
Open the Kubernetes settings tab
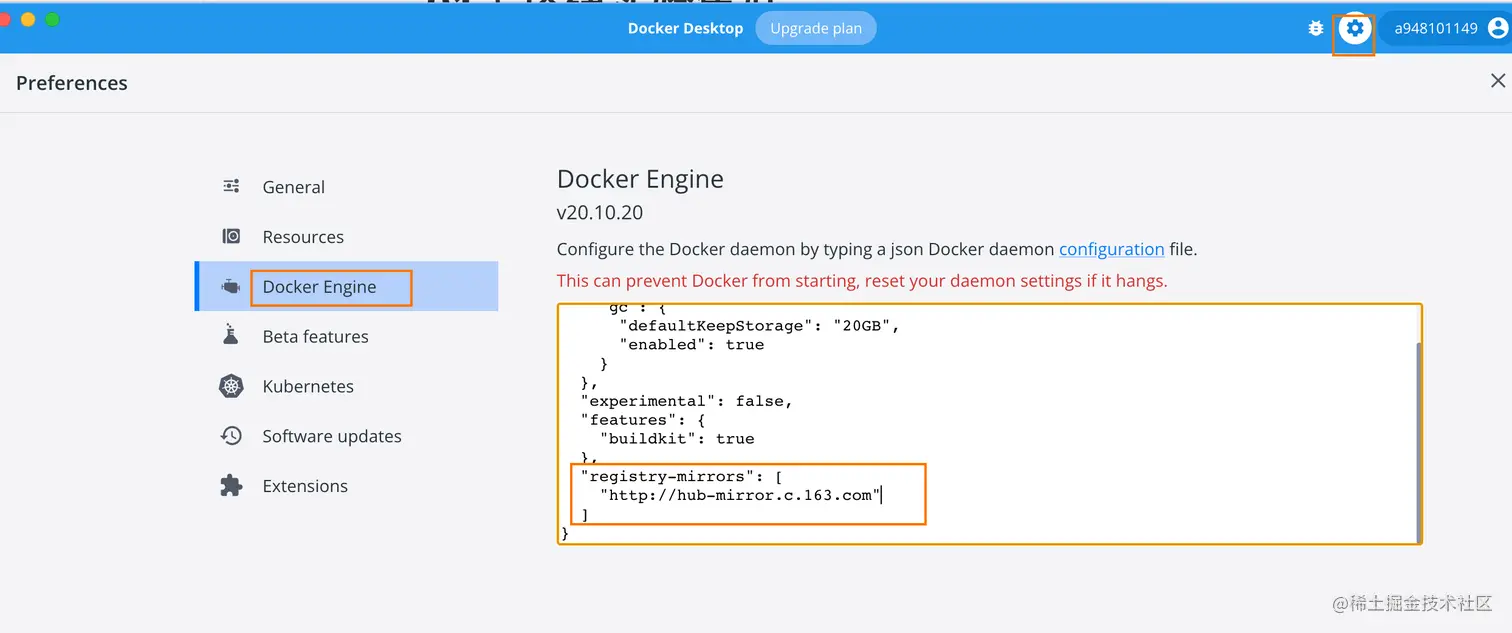[308, 387]
